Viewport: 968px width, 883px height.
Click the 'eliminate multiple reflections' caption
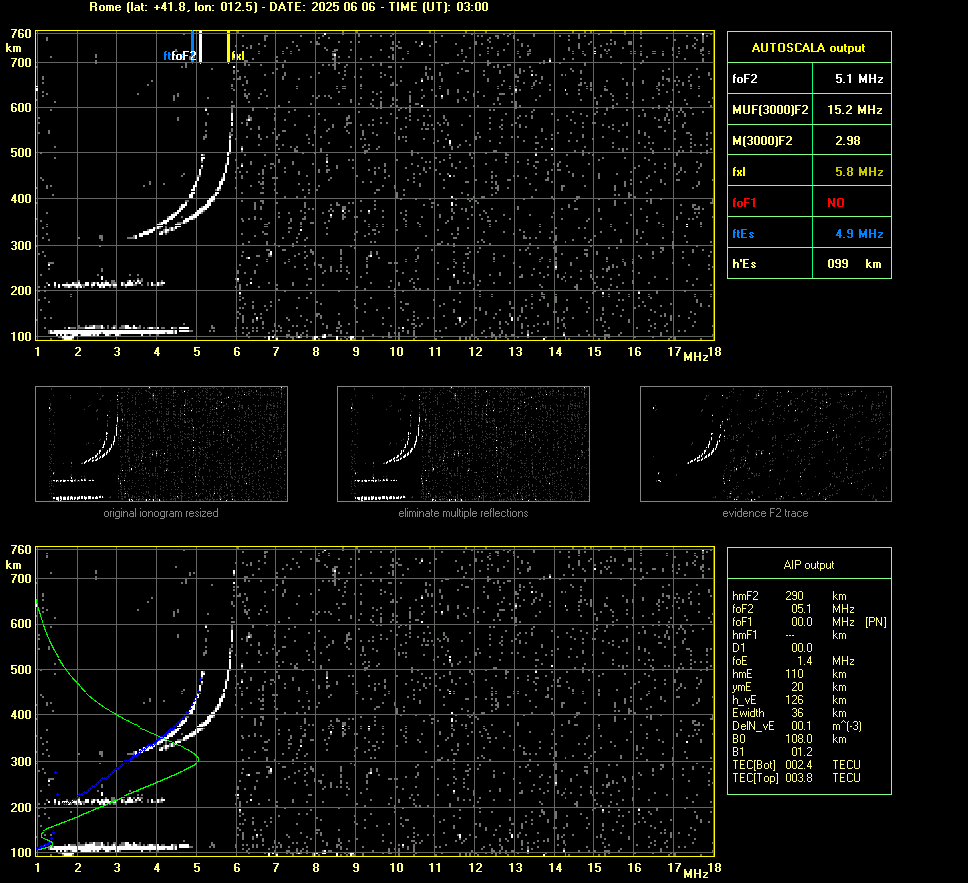click(x=463, y=513)
